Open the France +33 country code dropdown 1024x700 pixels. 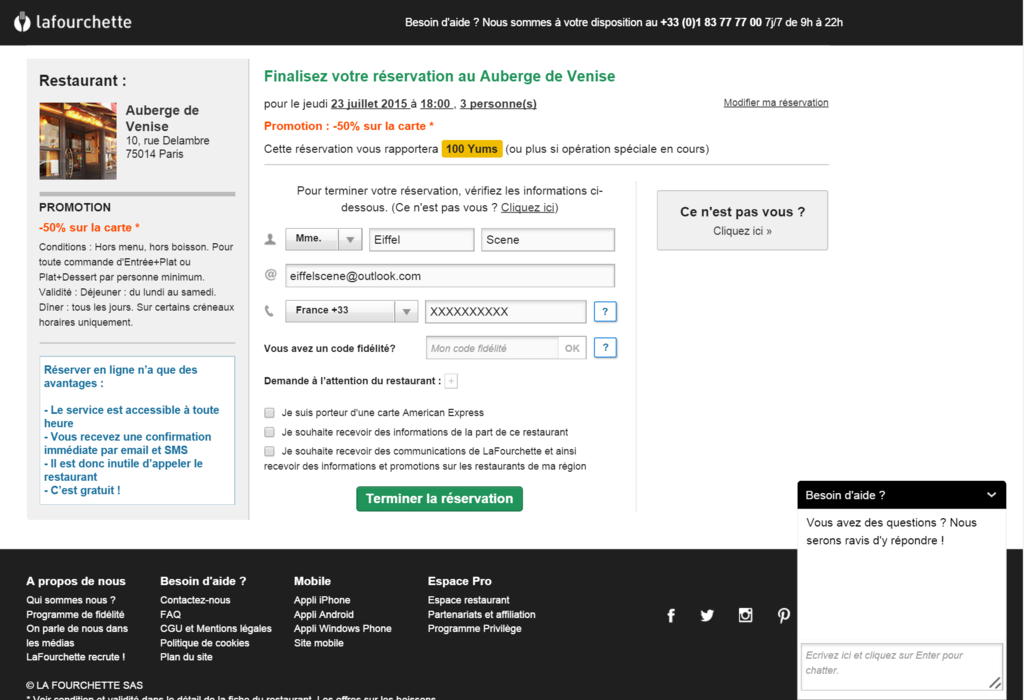coord(351,311)
